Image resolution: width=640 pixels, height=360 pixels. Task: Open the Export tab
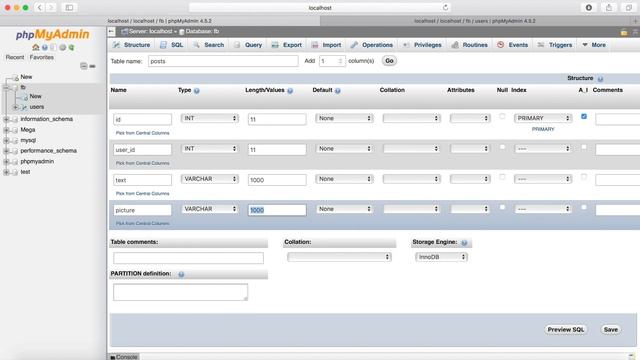(287, 45)
